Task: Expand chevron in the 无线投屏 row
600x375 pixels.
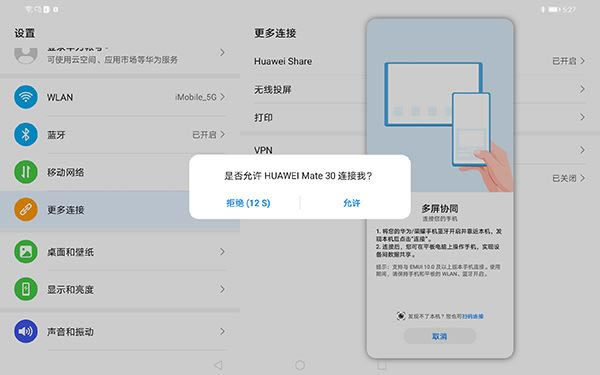Action: (x=582, y=89)
